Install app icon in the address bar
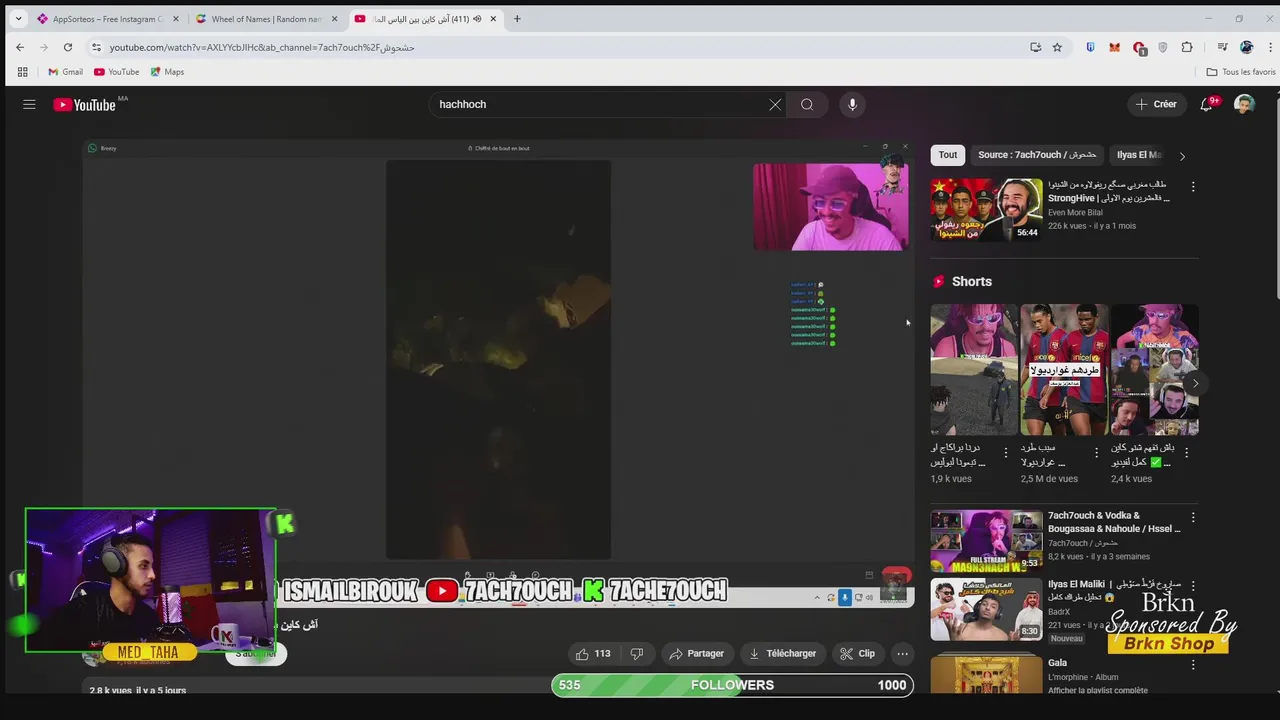Viewport: 1280px width, 720px height. pyautogui.click(x=1036, y=47)
